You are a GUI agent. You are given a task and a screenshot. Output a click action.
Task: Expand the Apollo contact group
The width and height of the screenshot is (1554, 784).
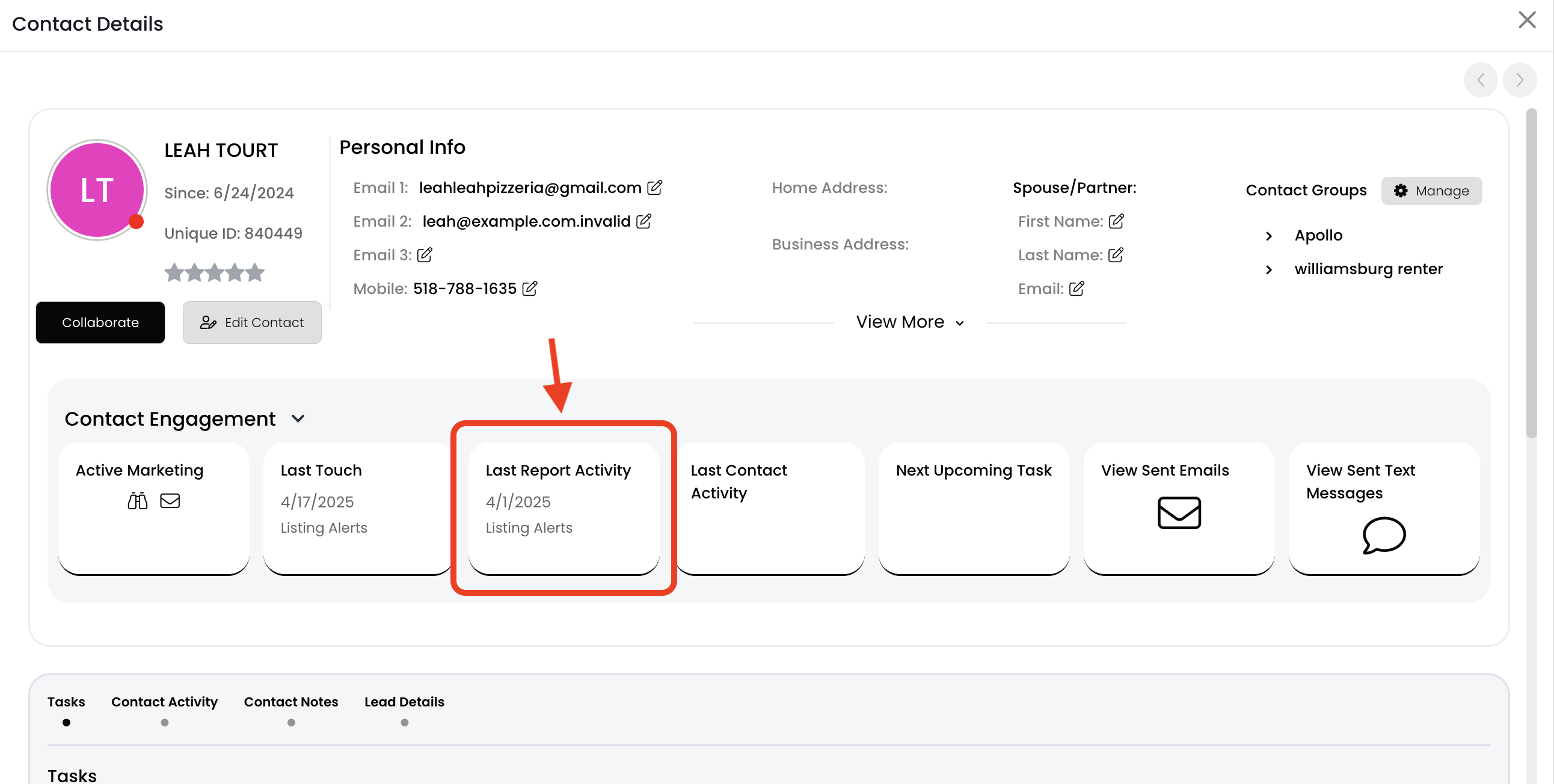click(x=1269, y=236)
